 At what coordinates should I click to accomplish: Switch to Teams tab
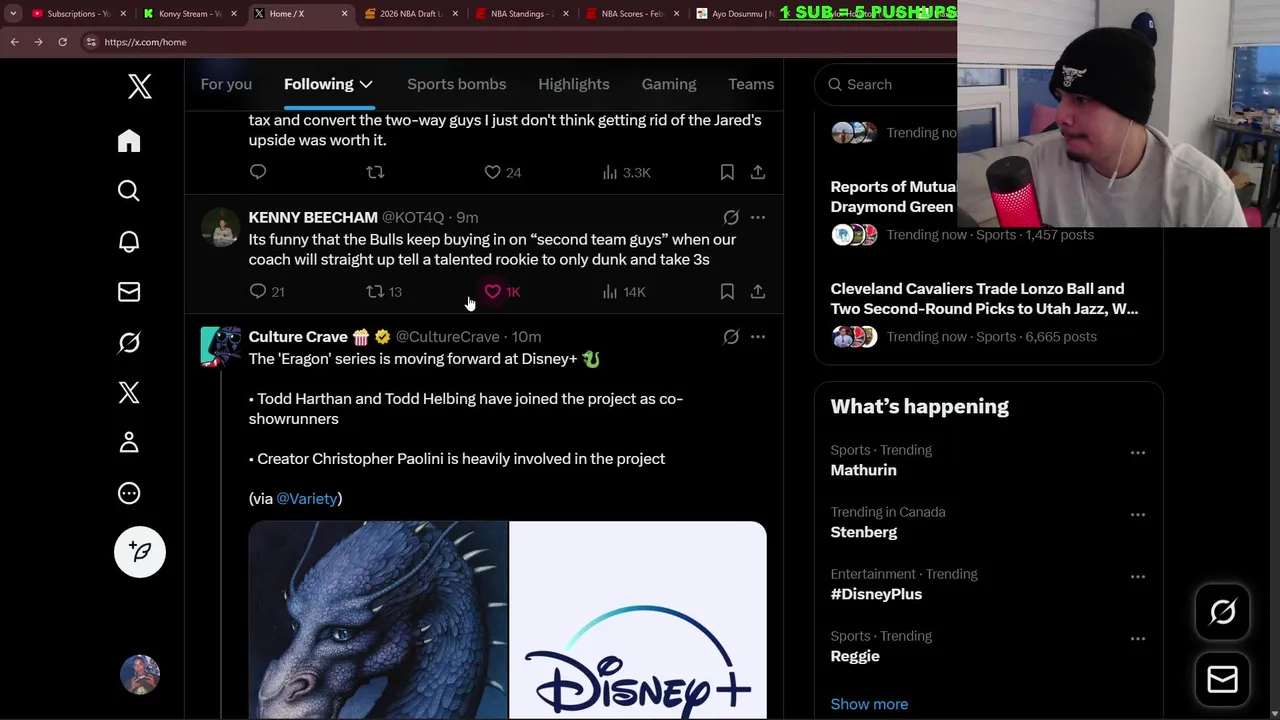(751, 84)
